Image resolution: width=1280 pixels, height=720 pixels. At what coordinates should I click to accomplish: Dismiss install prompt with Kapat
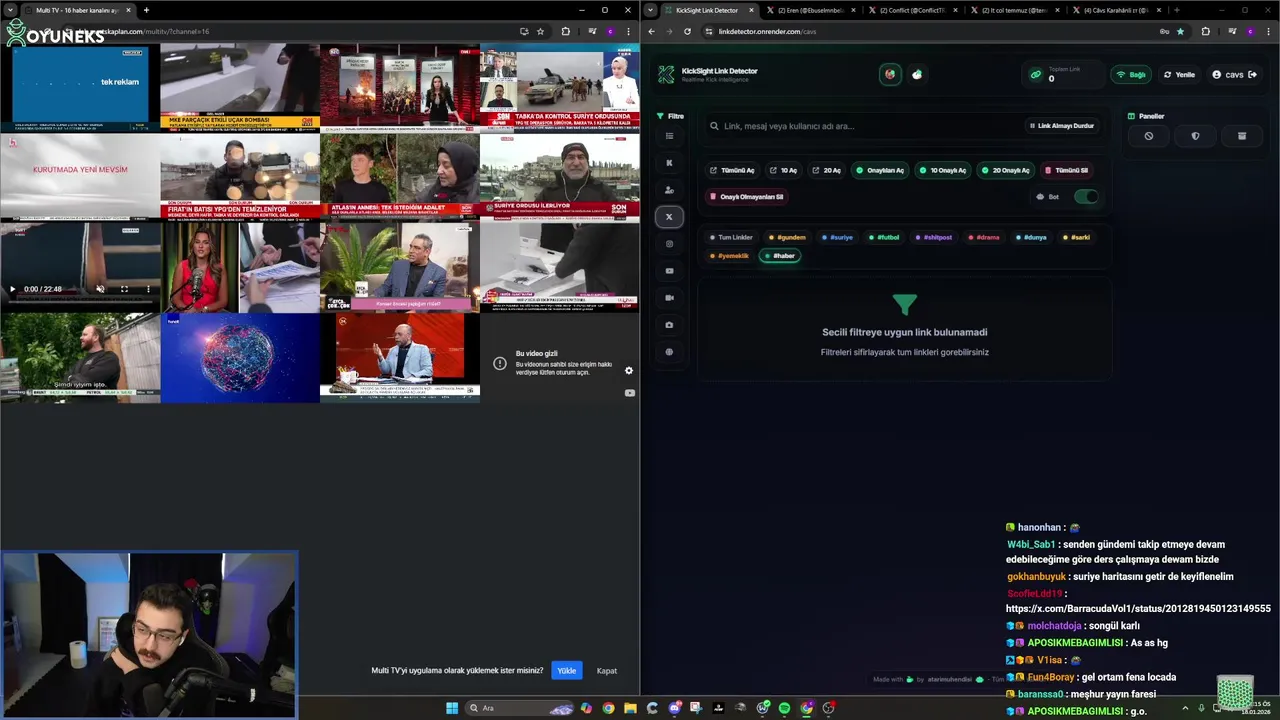[607, 670]
